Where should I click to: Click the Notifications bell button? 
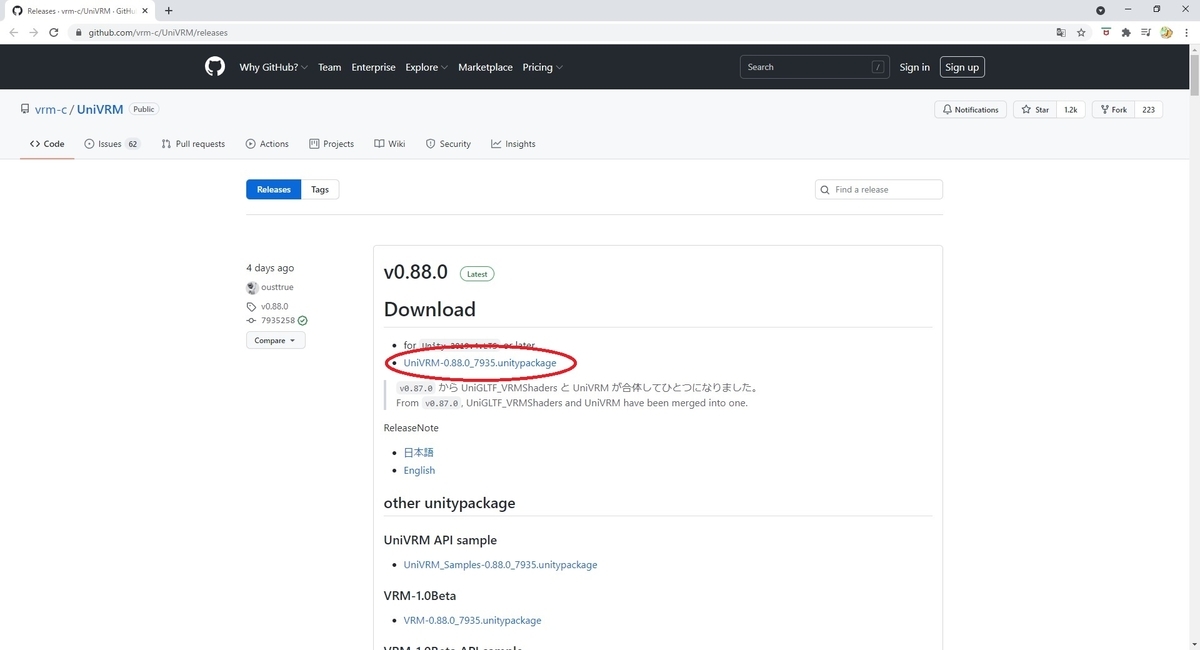pyautogui.click(x=970, y=109)
